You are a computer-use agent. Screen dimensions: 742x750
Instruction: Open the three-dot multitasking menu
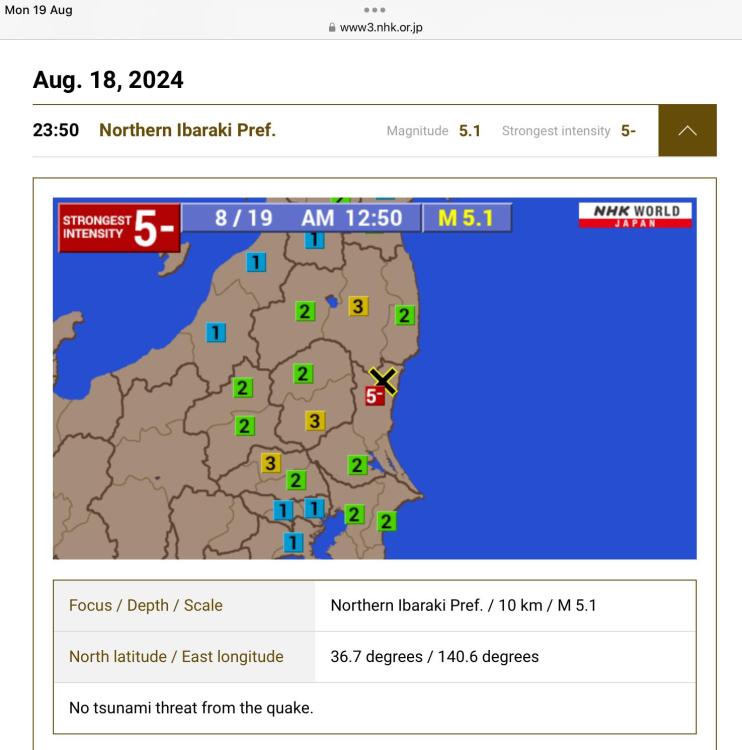click(370, 11)
